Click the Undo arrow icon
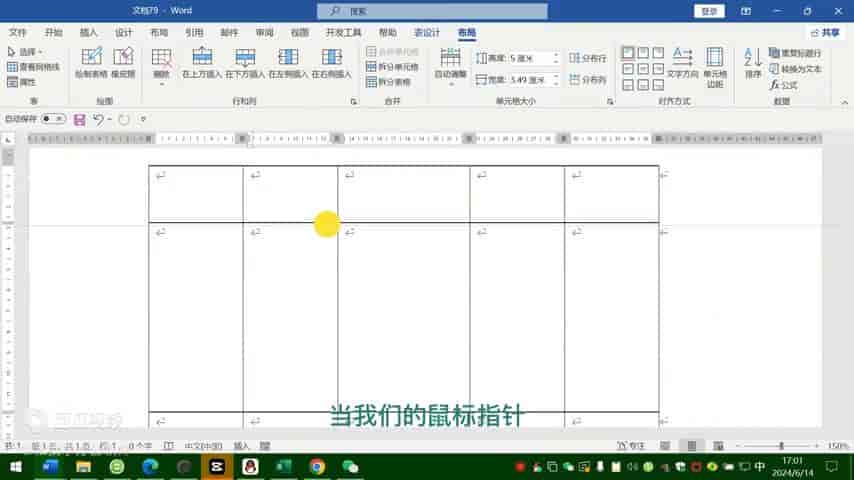854x480 pixels. tap(98, 119)
